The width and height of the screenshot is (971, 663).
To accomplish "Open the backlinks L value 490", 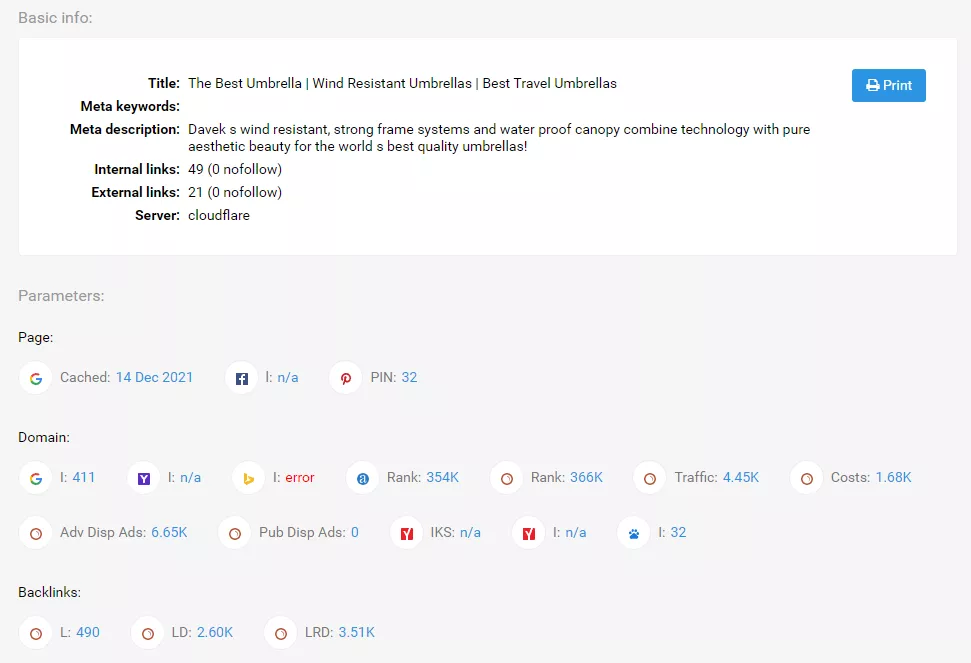I will tap(88, 632).
